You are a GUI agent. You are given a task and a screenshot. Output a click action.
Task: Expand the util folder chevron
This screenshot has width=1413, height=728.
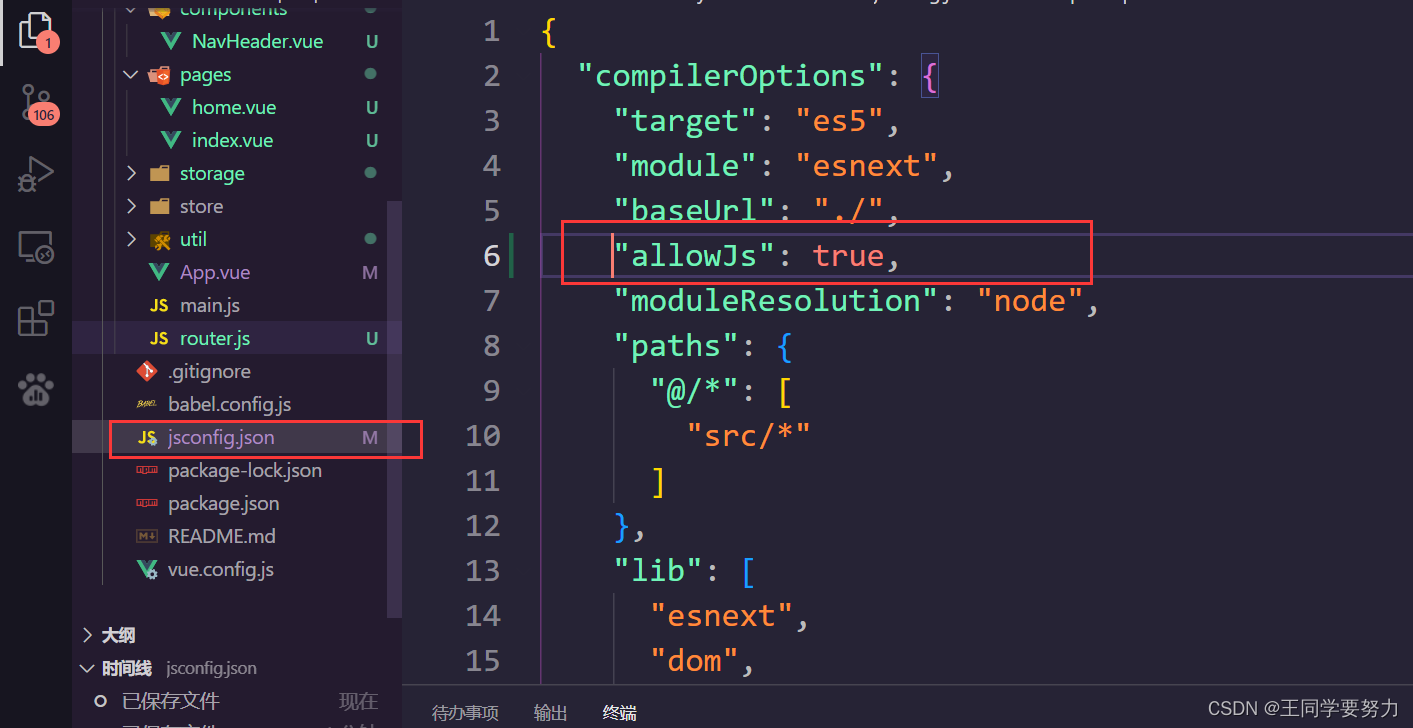tap(131, 240)
